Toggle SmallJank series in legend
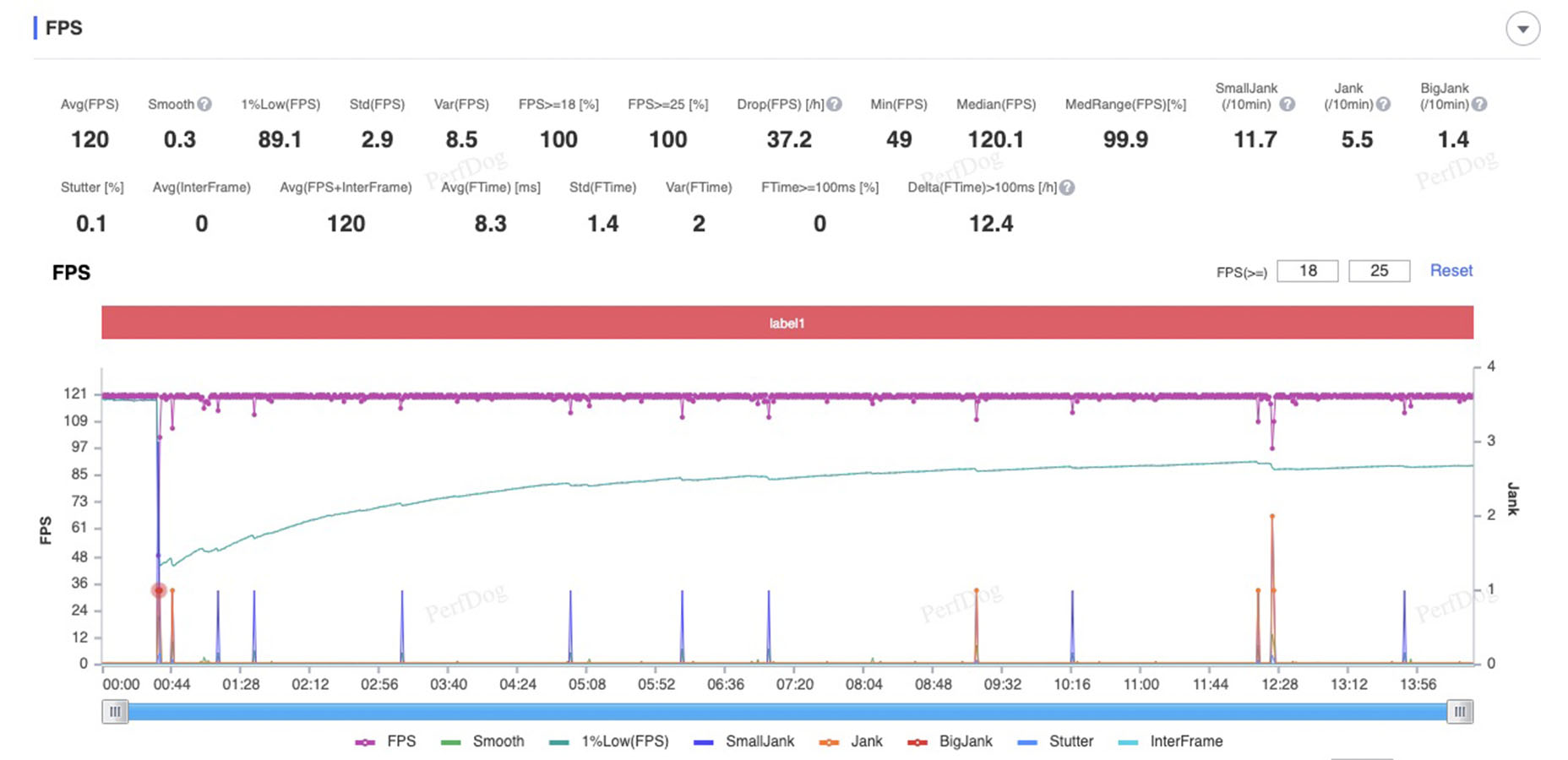 [743, 741]
